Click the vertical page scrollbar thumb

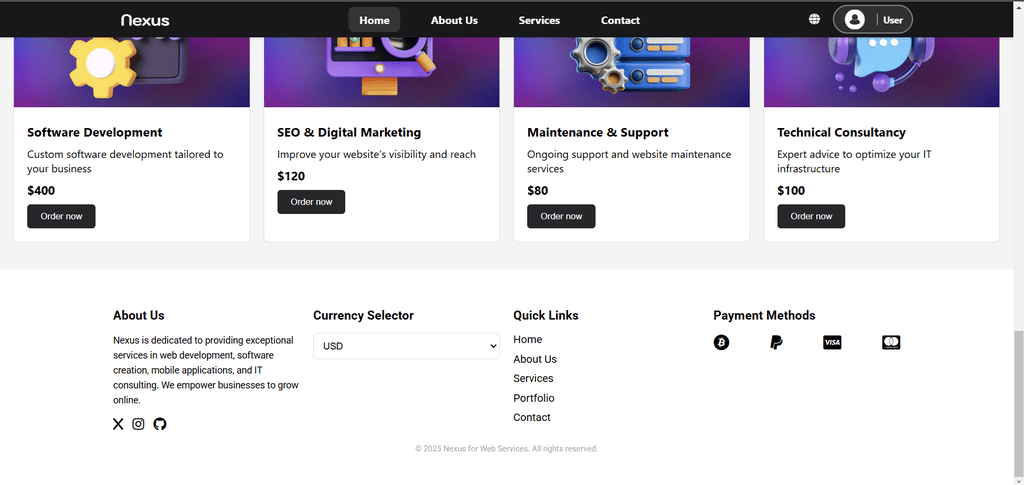(1019, 405)
